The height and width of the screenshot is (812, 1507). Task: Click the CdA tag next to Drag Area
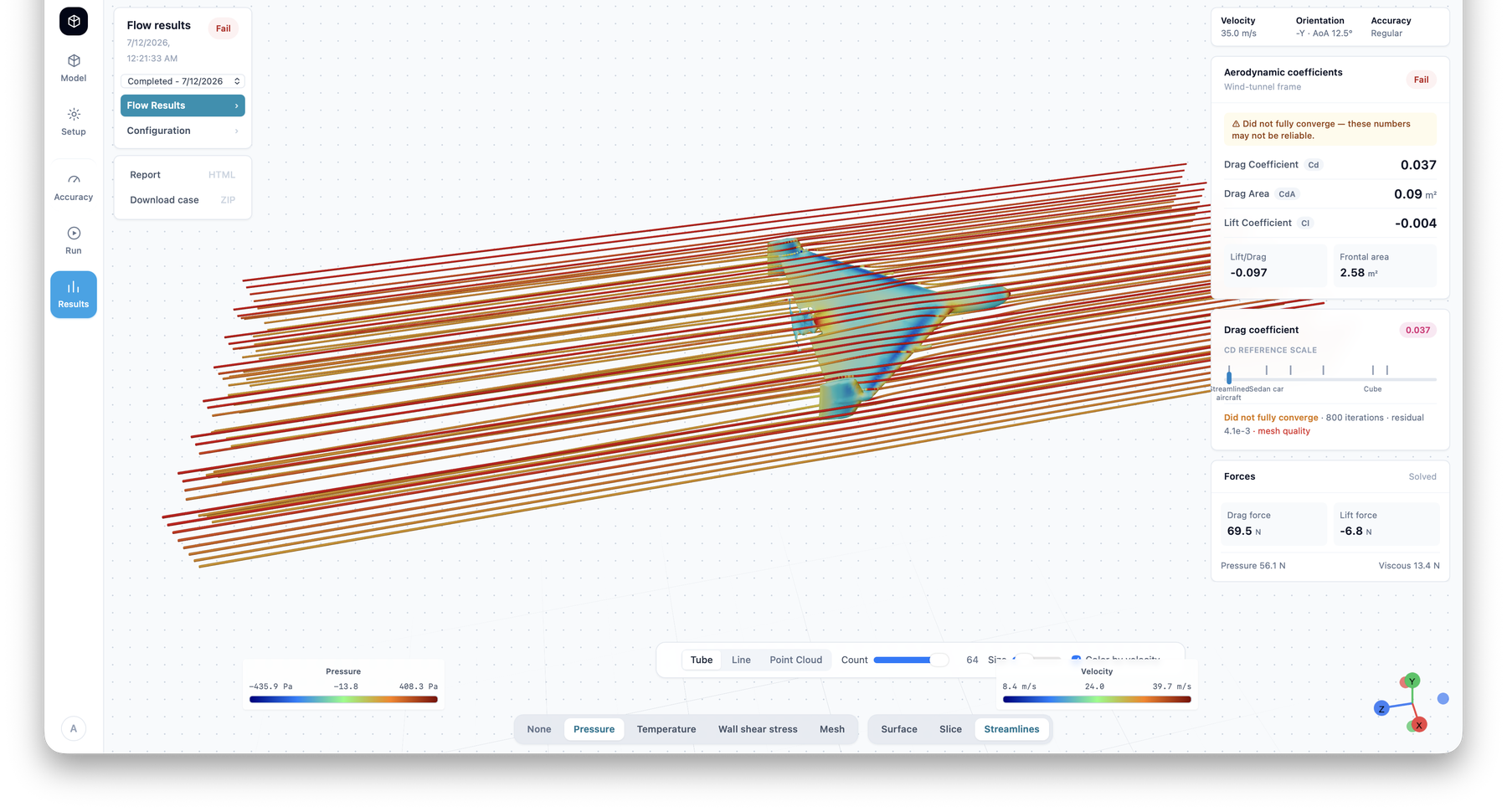coord(1287,194)
